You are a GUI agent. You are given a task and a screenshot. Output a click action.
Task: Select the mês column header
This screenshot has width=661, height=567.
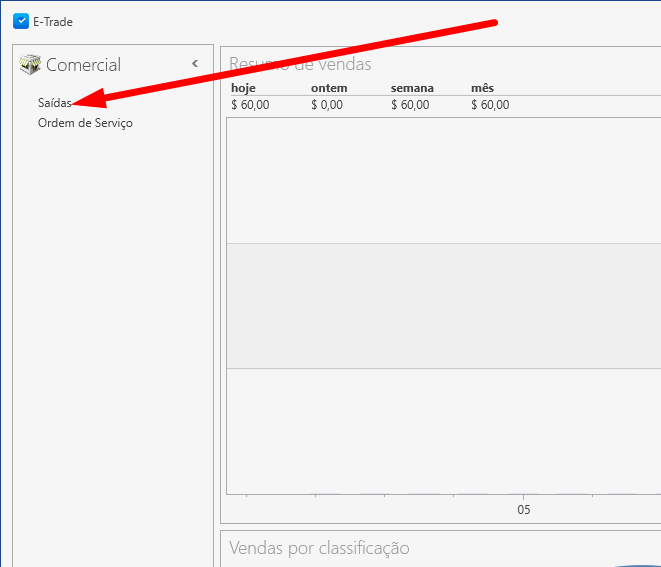click(x=482, y=88)
